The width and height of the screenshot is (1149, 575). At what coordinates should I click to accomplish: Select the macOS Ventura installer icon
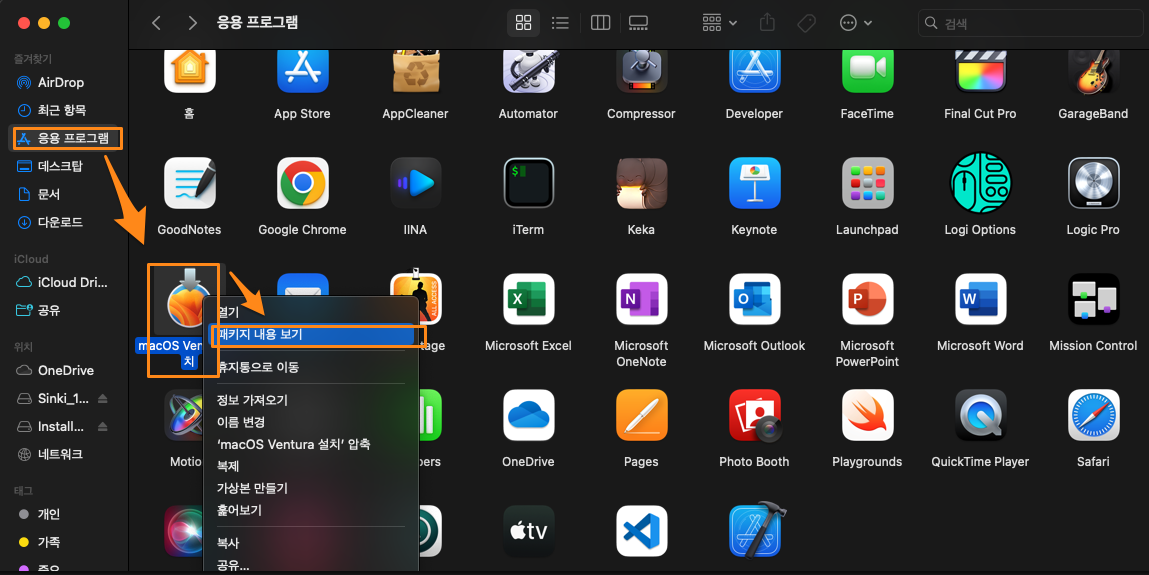pyautogui.click(x=184, y=300)
